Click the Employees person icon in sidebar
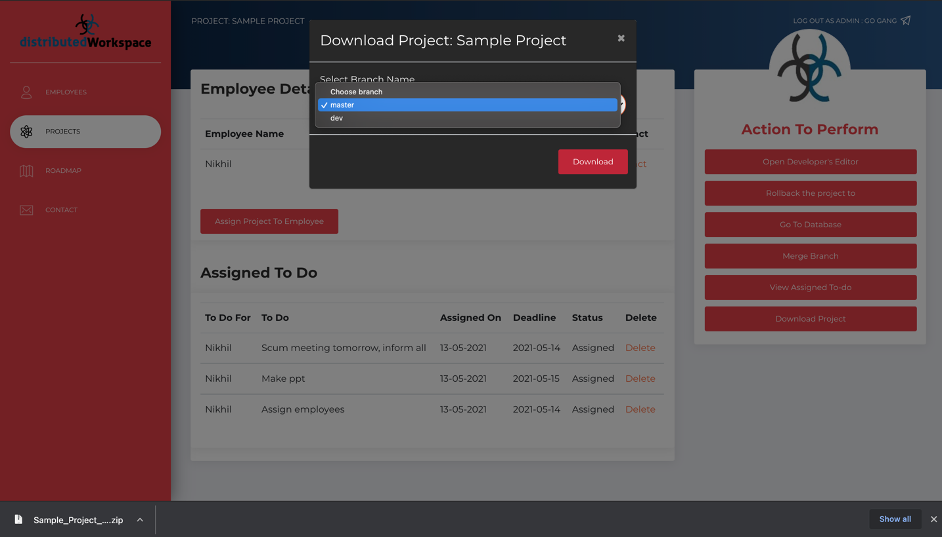Image resolution: width=943 pixels, height=537 pixels. (26, 92)
